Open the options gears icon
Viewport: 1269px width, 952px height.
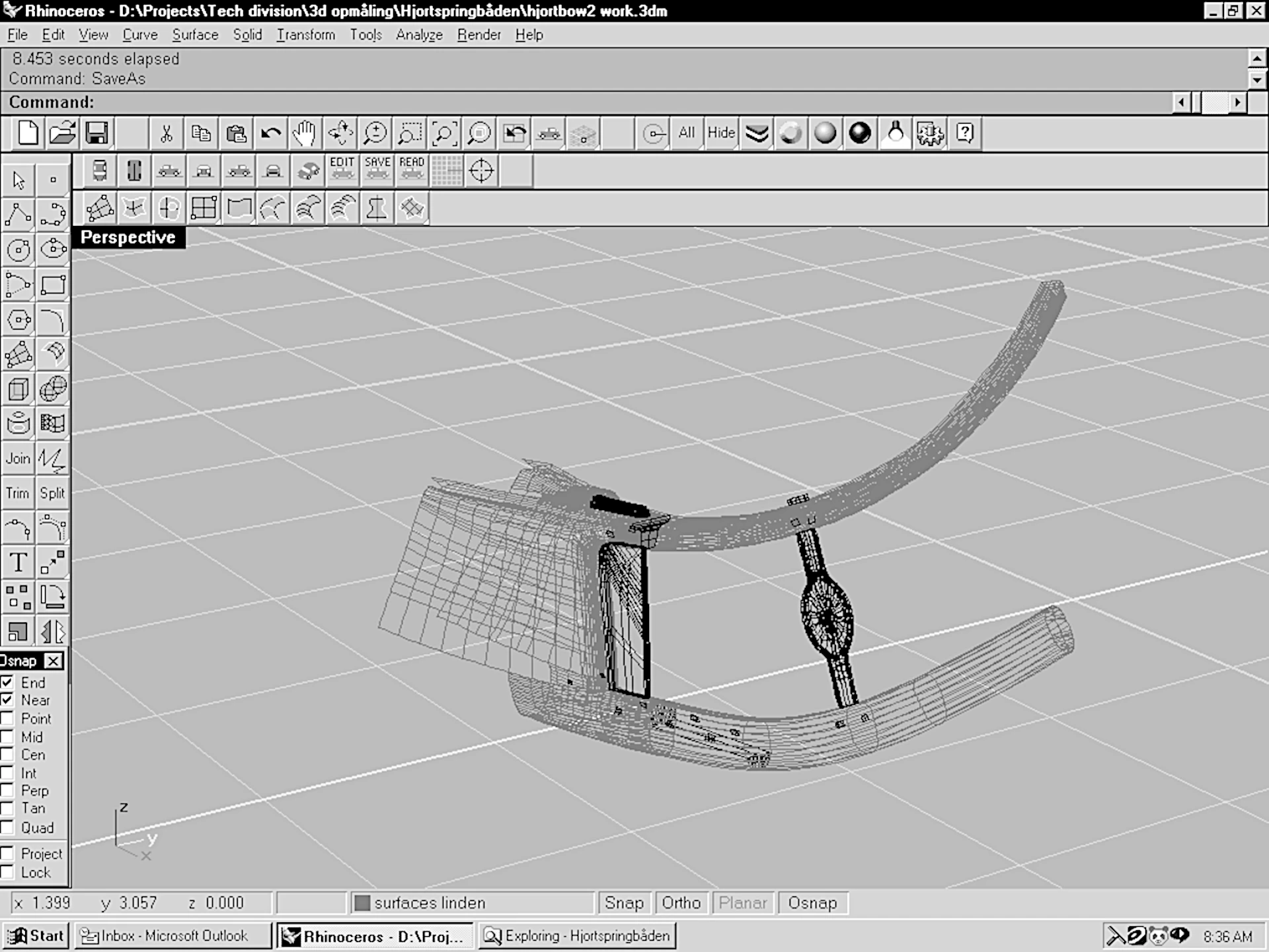tap(930, 133)
